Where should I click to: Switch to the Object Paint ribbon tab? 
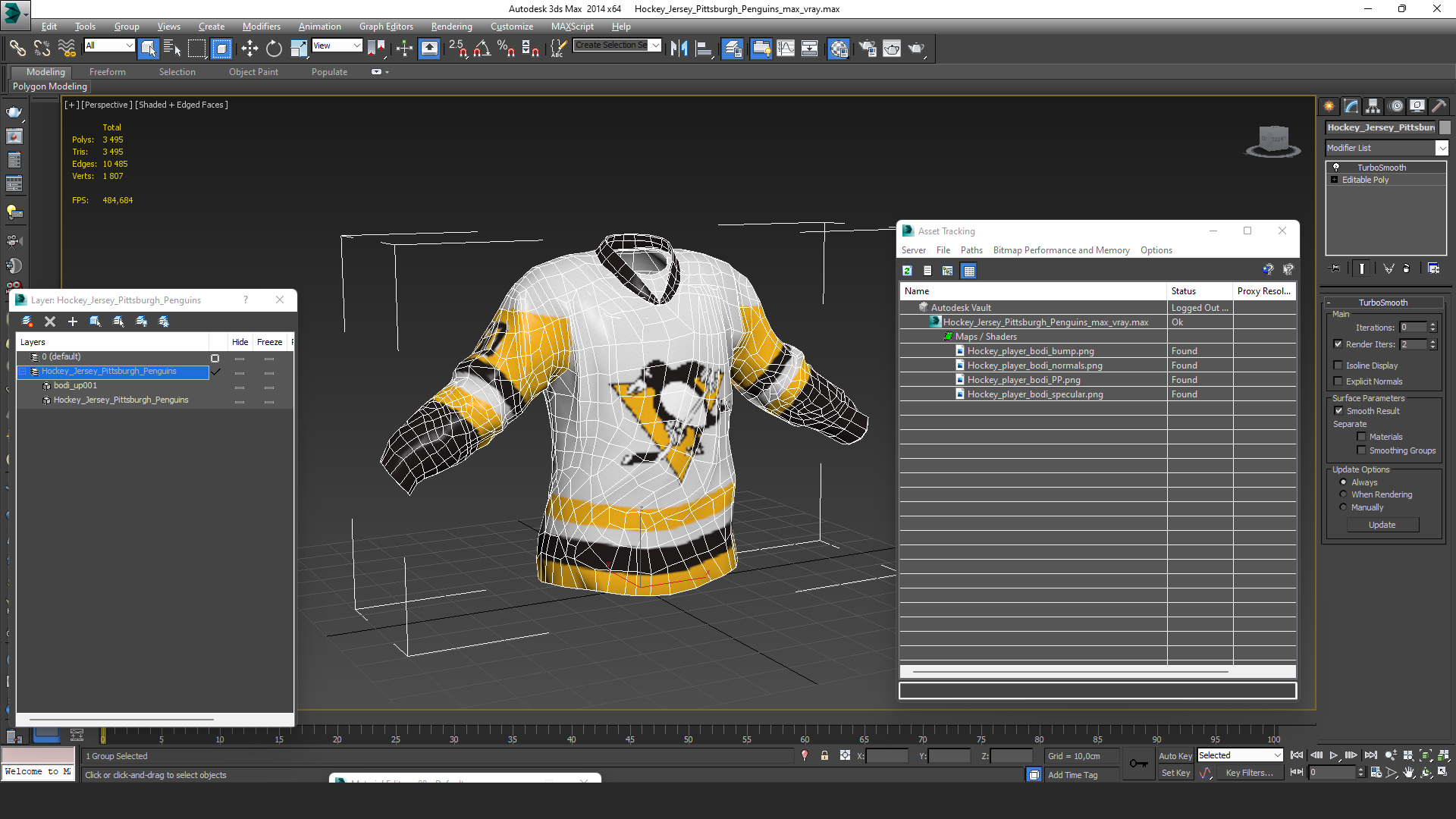click(x=253, y=72)
